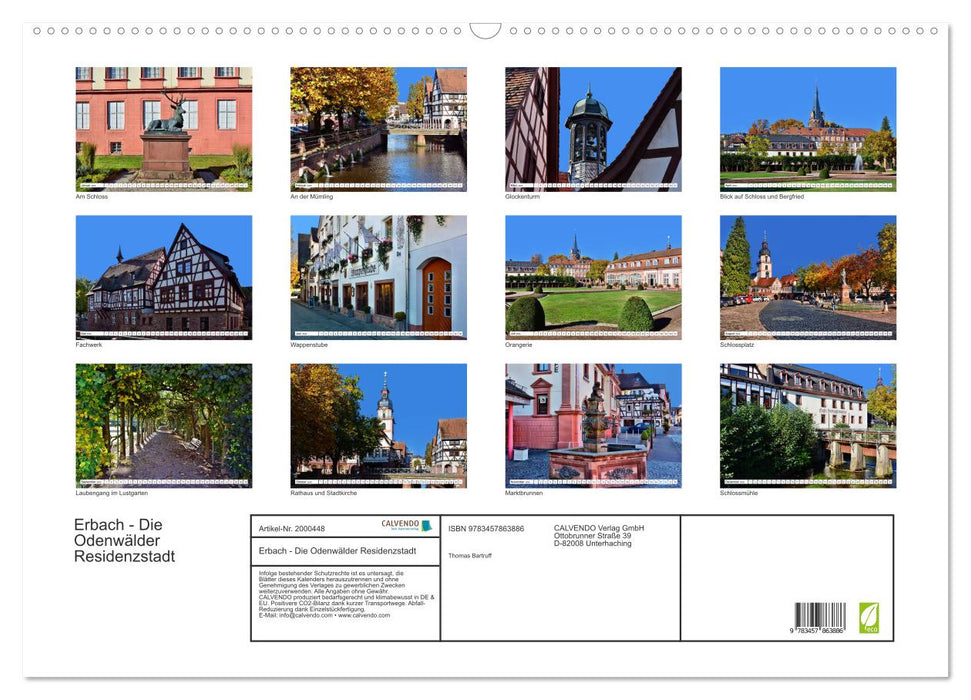Select the Marktbrunnen fountain image
Viewport: 971px width, 700px height.
click(592, 426)
